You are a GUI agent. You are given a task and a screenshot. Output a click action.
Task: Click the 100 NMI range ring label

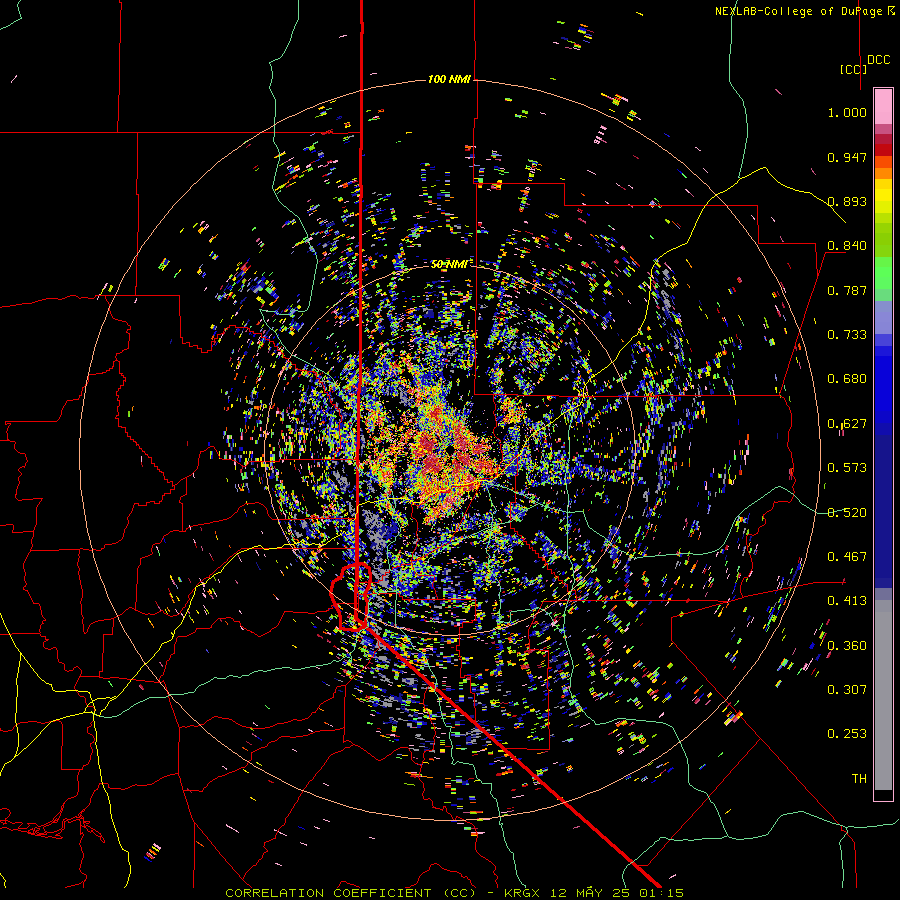449,79
